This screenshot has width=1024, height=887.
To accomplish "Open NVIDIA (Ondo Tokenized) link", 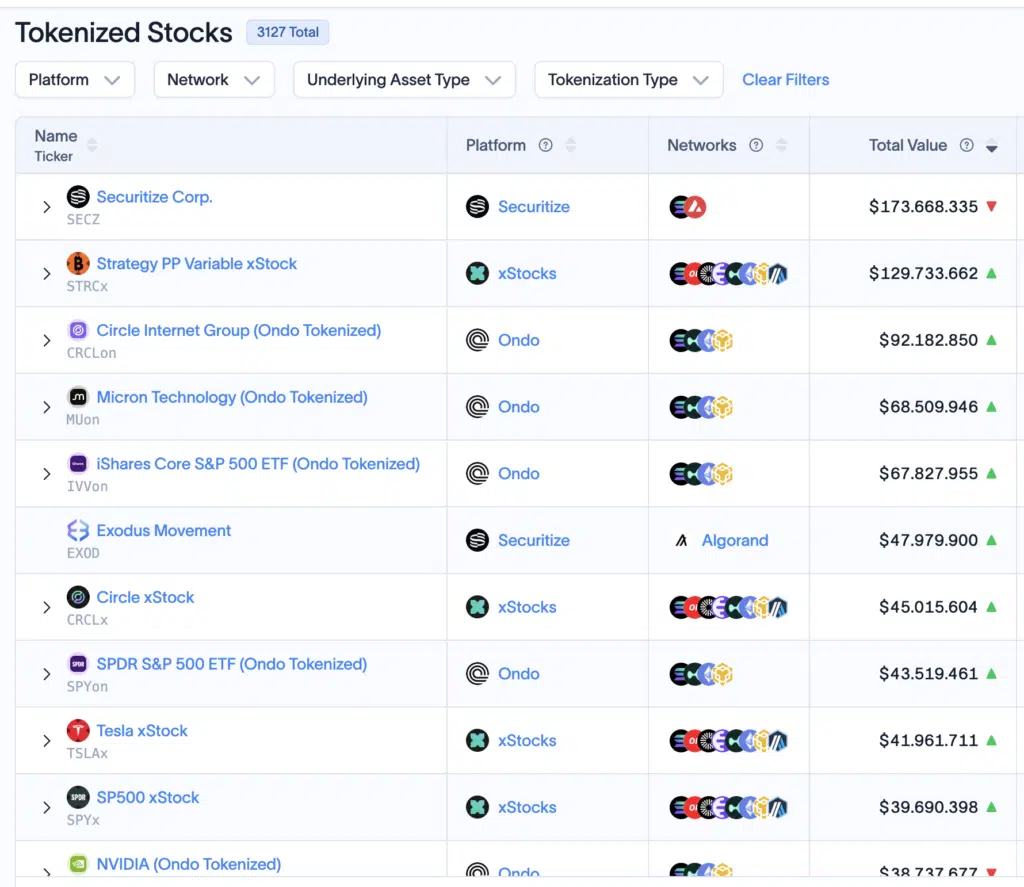I will coord(189,863).
